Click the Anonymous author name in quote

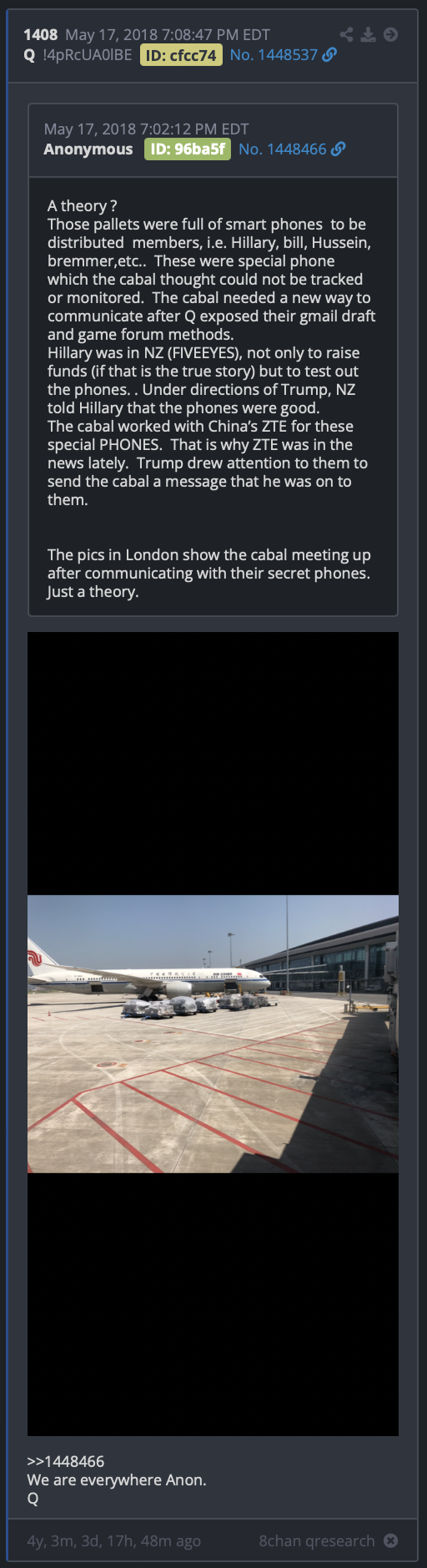pos(88,149)
